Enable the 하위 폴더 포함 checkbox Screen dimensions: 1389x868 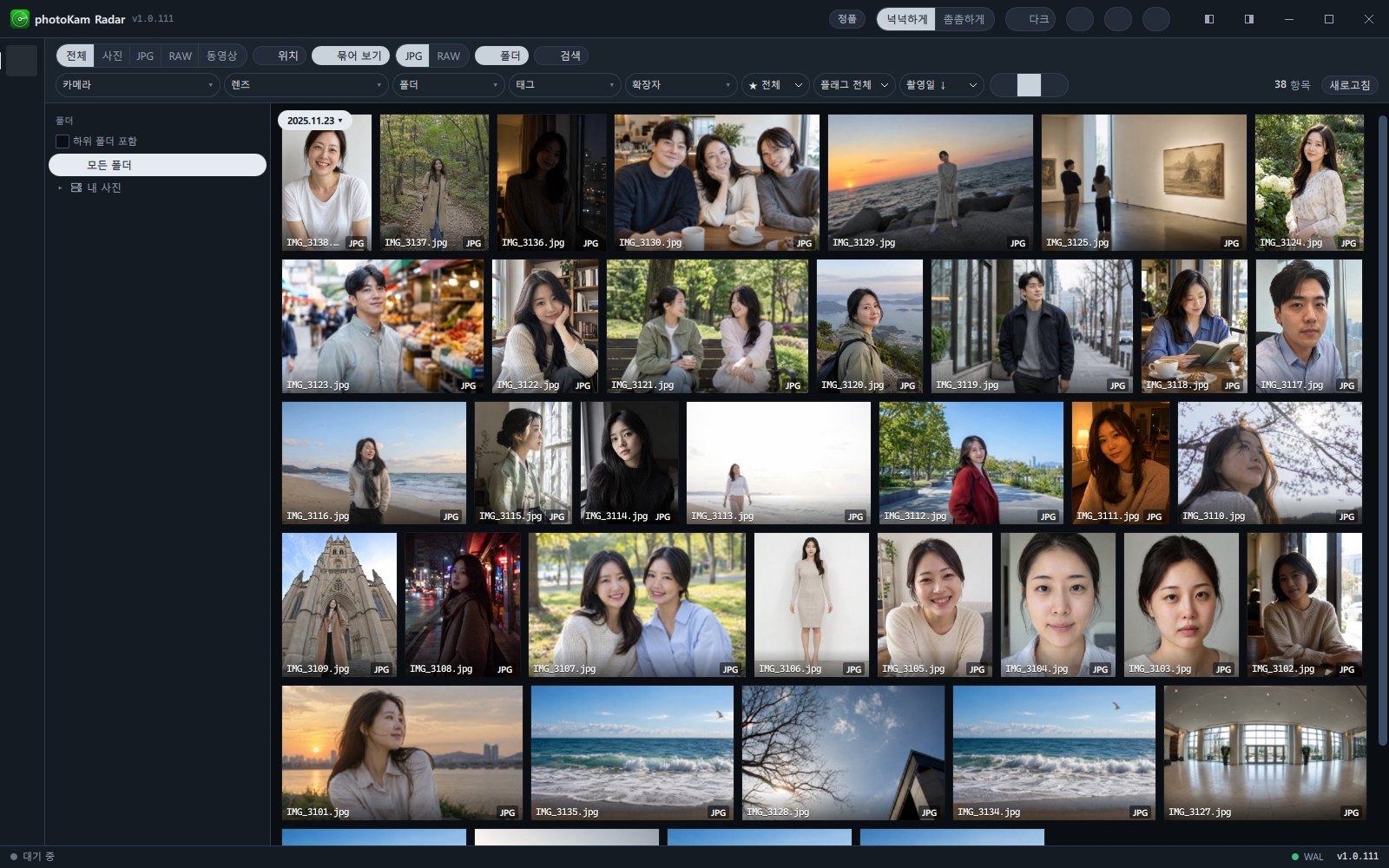[x=63, y=141]
